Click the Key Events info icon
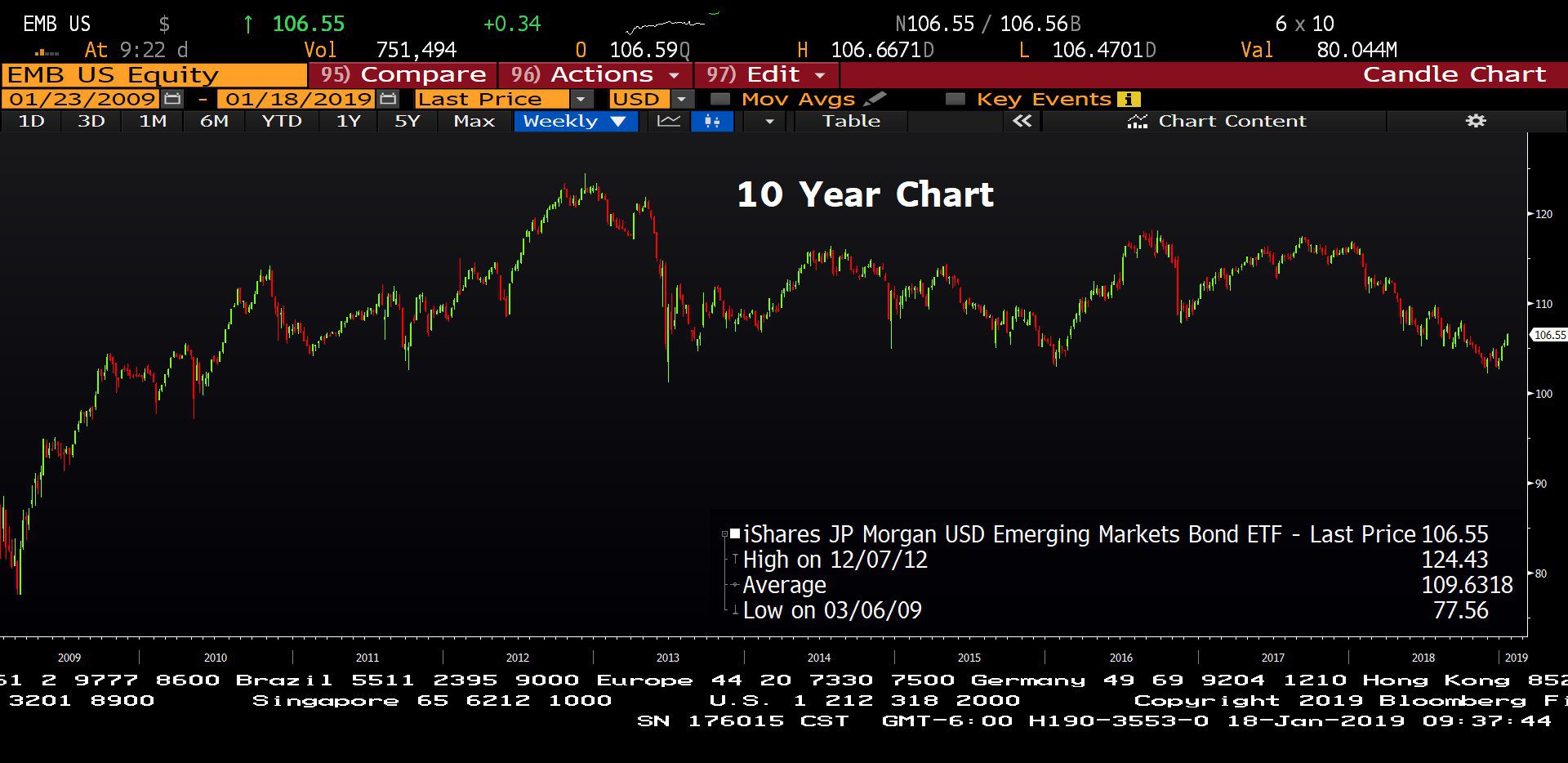The width and height of the screenshot is (1568, 763). 1129,99
